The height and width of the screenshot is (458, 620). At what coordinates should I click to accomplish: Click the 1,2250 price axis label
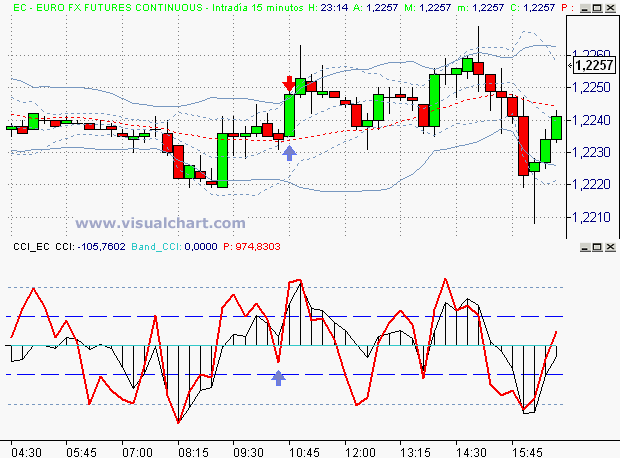(592, 87)
